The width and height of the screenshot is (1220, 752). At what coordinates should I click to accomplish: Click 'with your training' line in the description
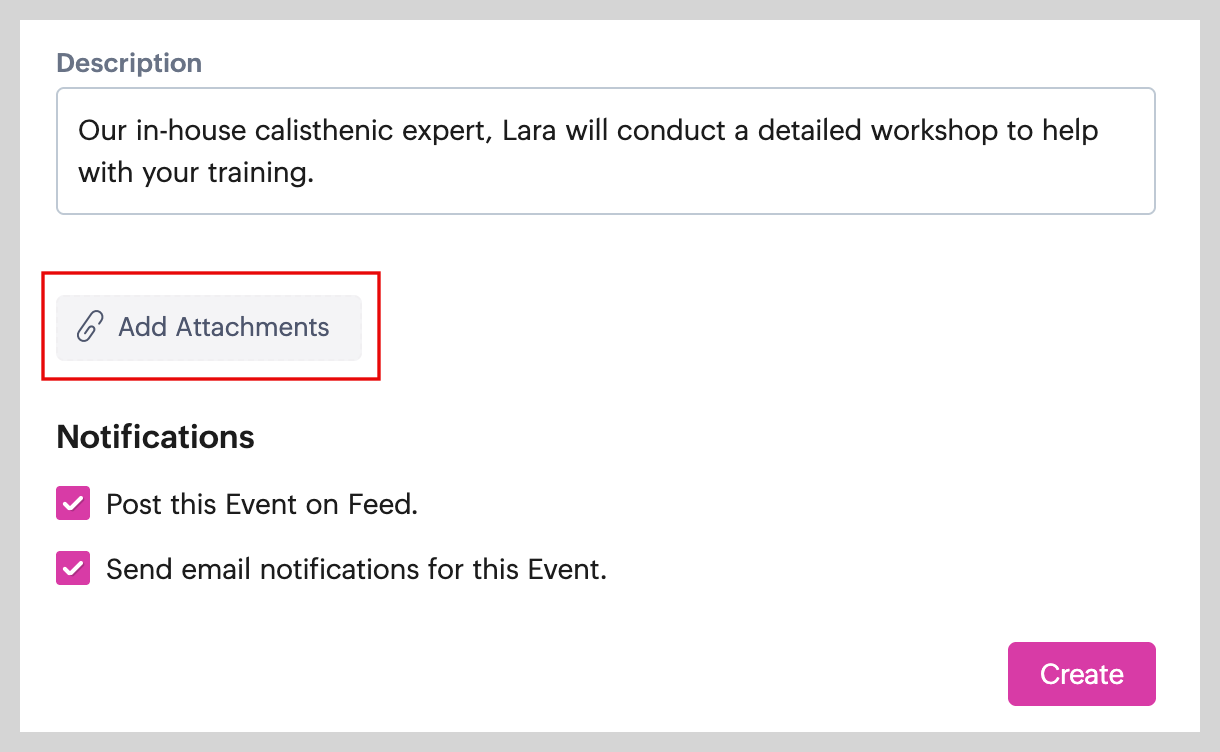point(195,173)
